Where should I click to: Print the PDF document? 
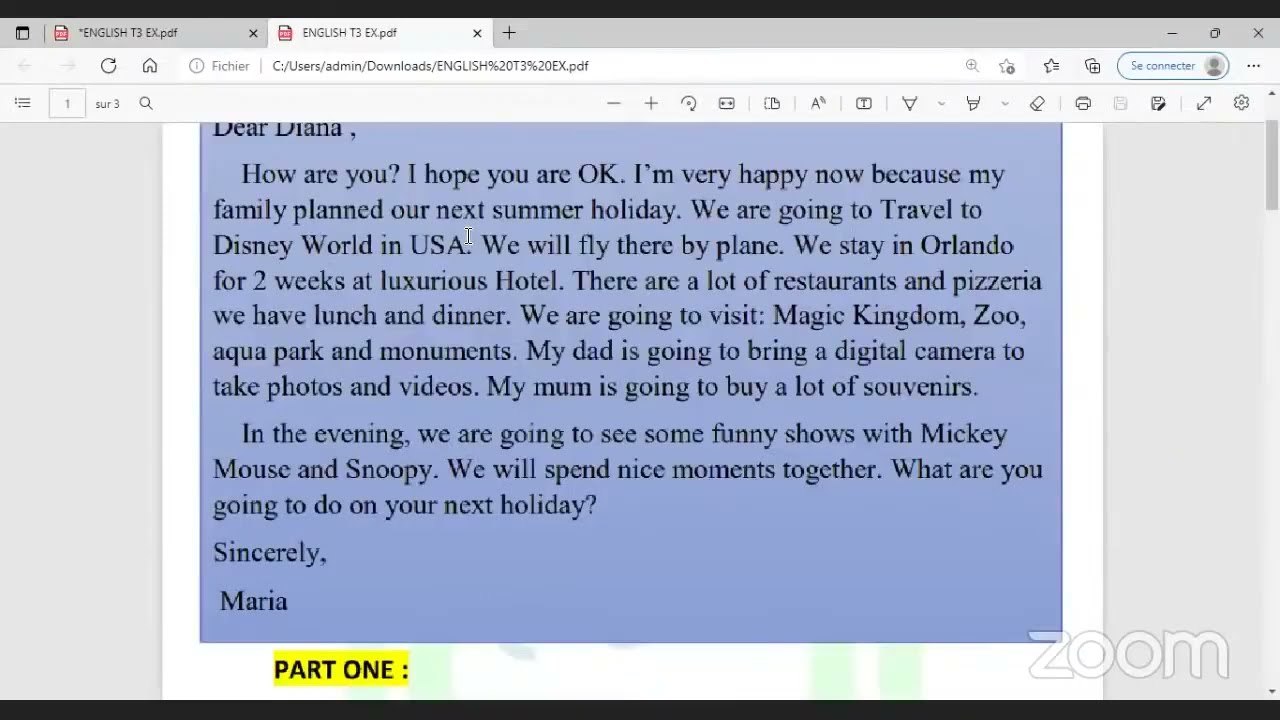click(1083, 103)
